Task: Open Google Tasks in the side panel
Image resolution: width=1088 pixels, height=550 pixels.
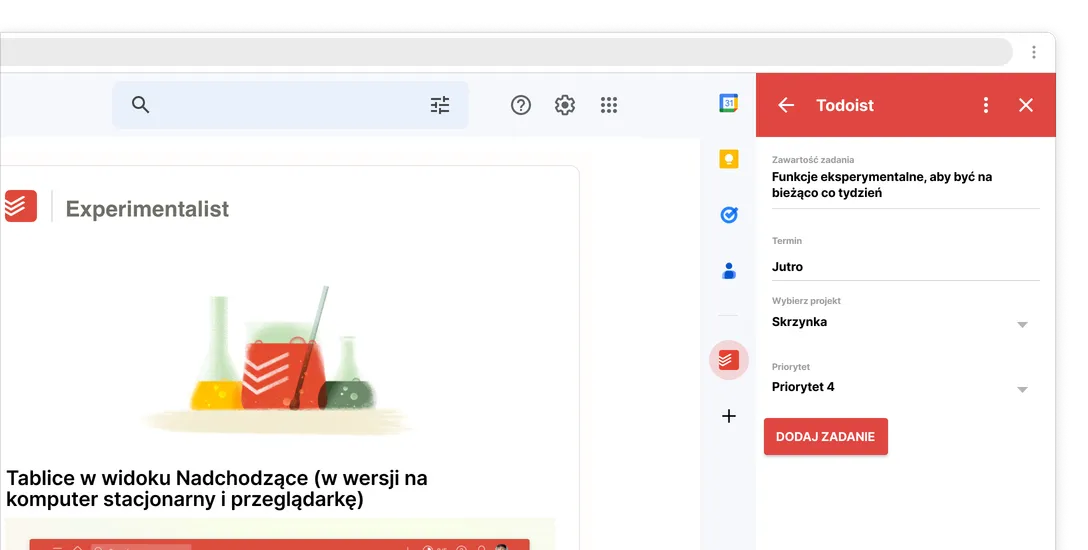Action: pyautogui.click(x=729, y=214)
